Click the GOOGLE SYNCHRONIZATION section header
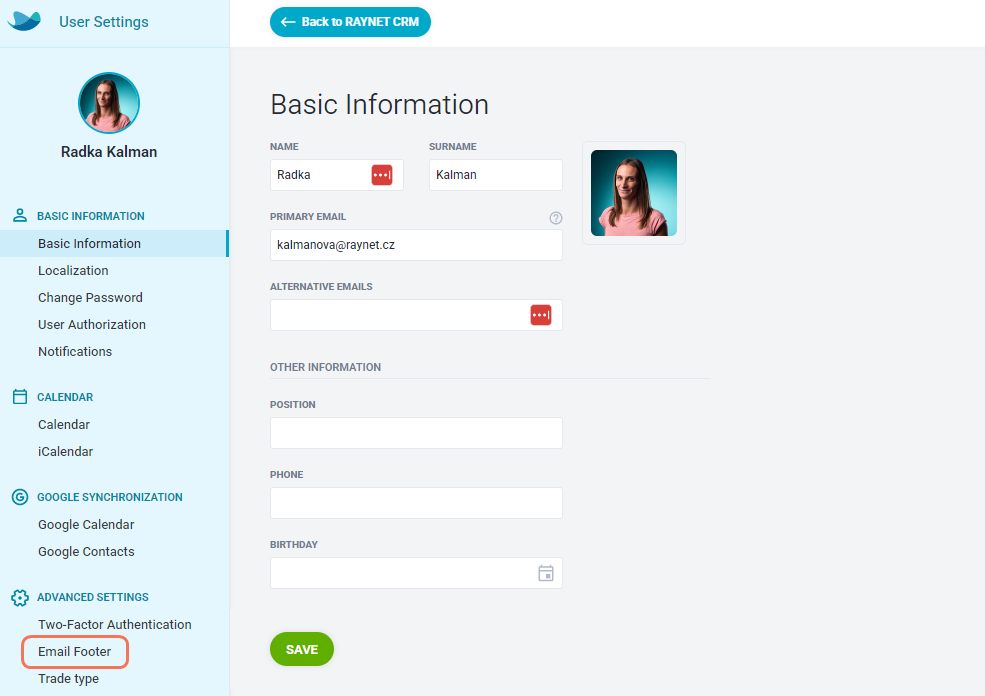Image resolution: width=985 pixels, height=696 pixels. click(110, 497)
